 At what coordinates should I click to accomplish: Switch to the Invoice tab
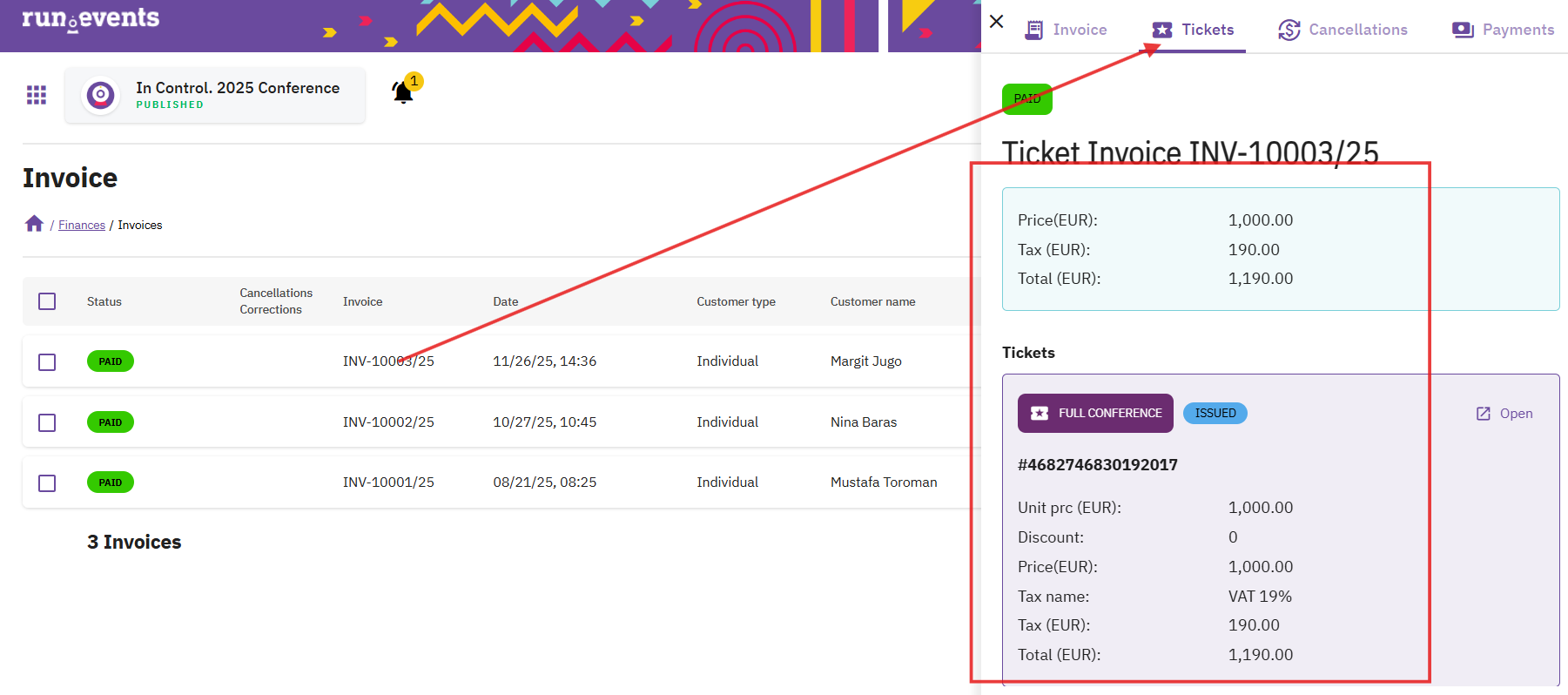[x=1067, y=30]
